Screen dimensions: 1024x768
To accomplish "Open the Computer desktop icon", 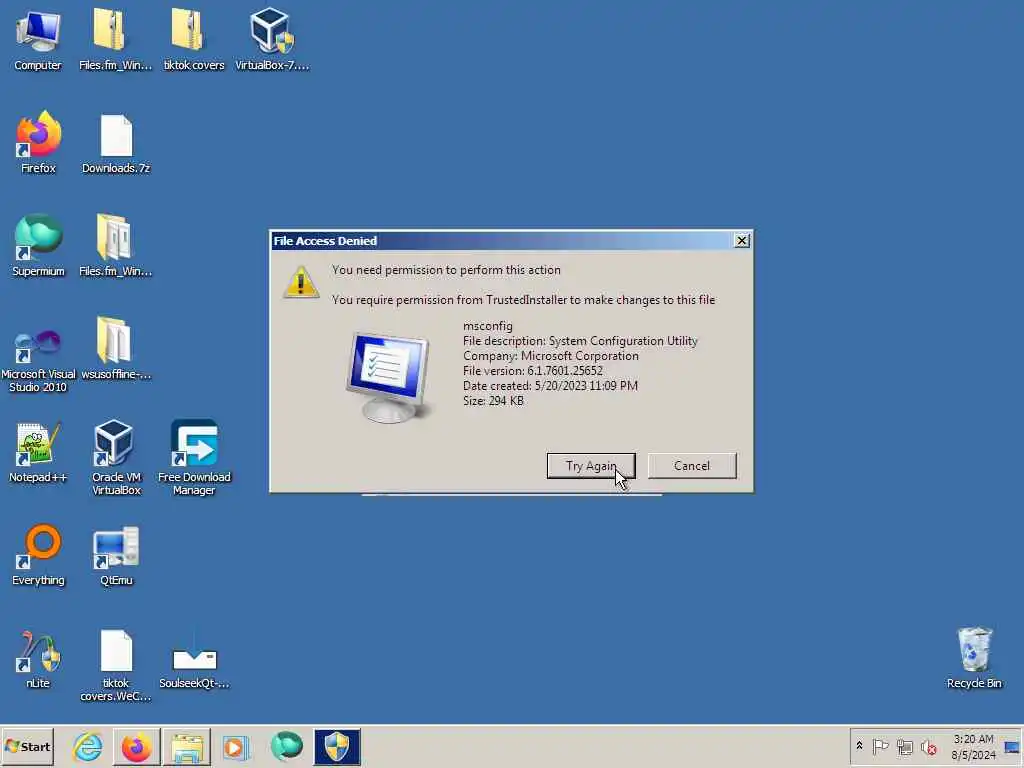I will (38, 38).
